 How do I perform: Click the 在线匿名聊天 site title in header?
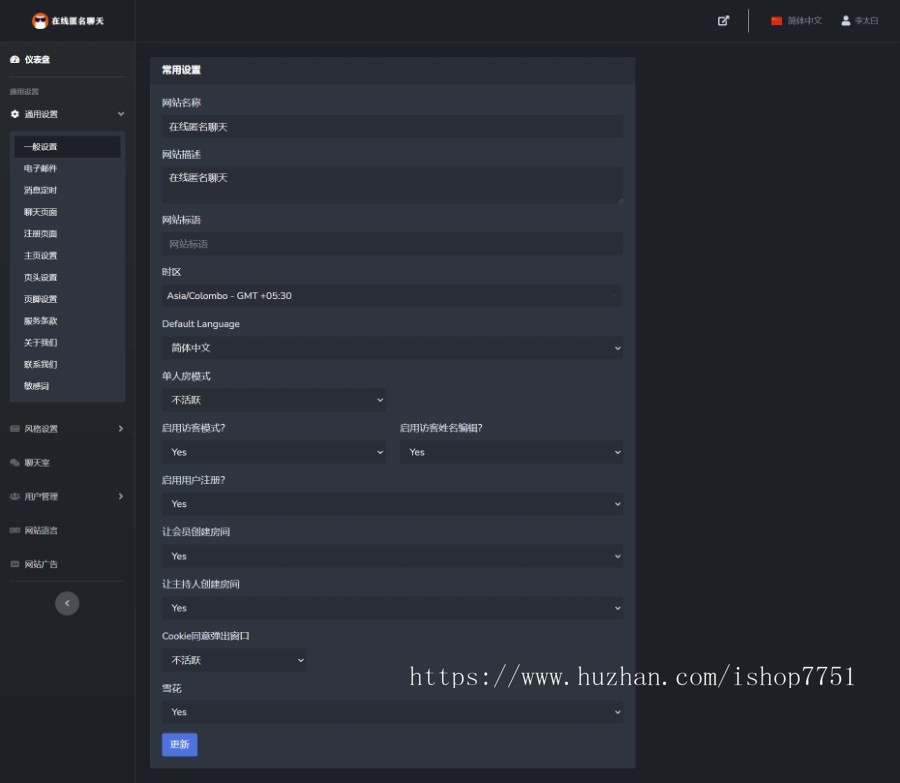click(77, 21)
